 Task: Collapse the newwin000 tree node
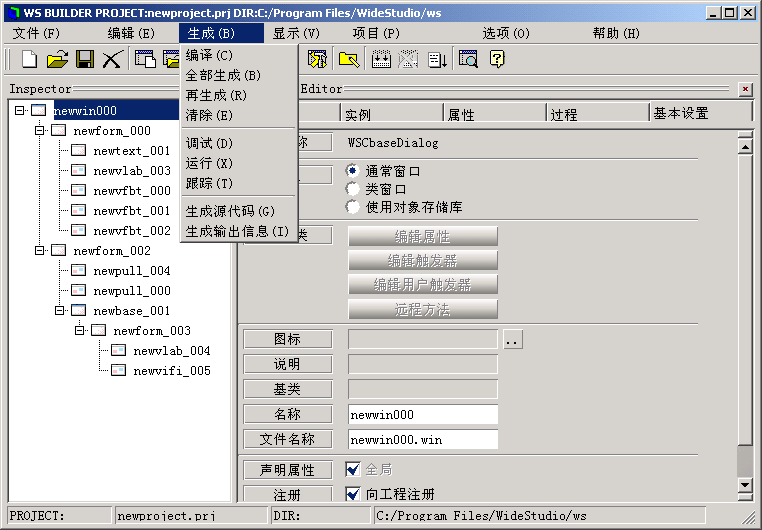click(x=19, y=110)
